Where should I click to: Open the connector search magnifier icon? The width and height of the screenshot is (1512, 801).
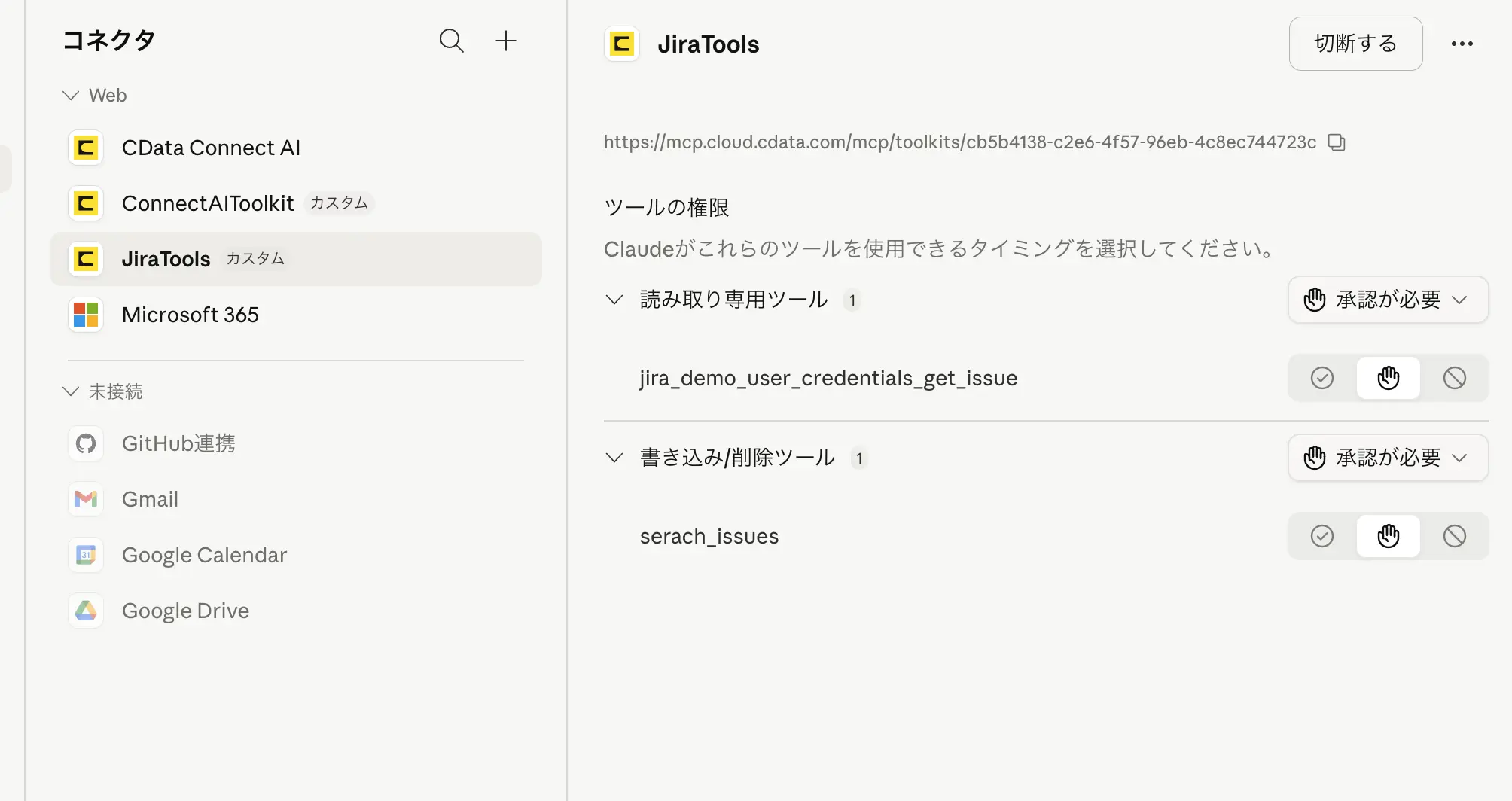point(452,41)
